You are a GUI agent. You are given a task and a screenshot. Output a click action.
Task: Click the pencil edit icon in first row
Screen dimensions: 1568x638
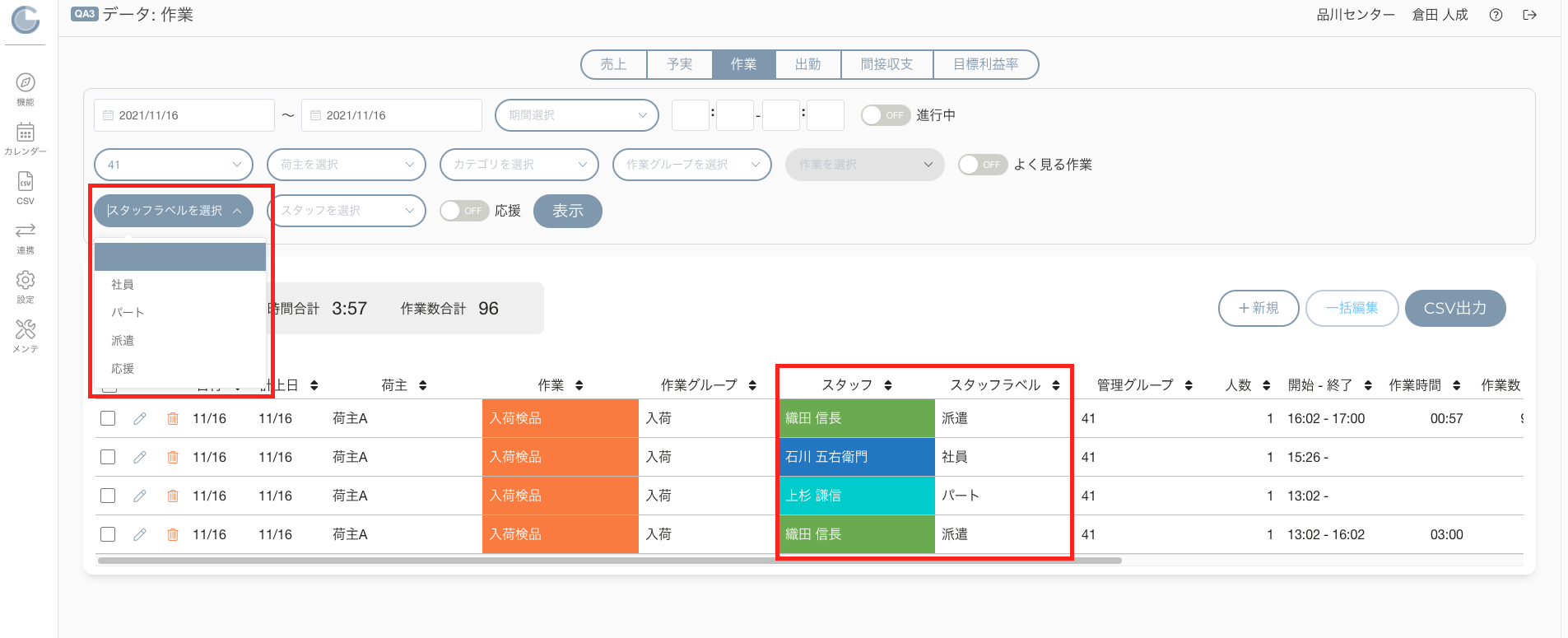(x=140, y=418)
